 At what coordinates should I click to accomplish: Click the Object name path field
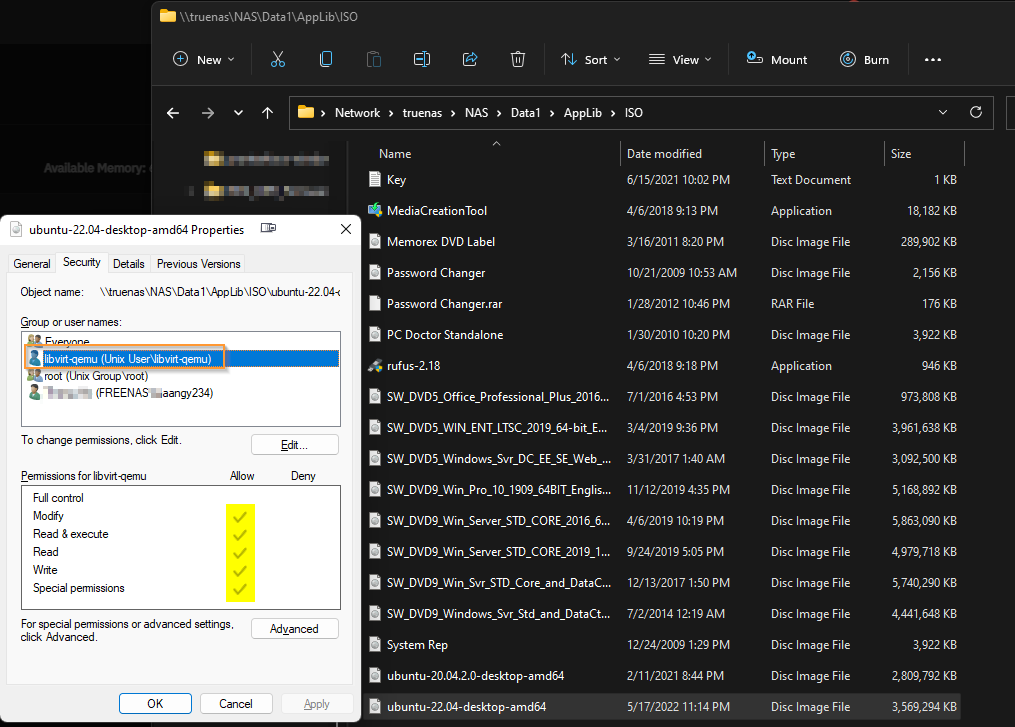219,292
